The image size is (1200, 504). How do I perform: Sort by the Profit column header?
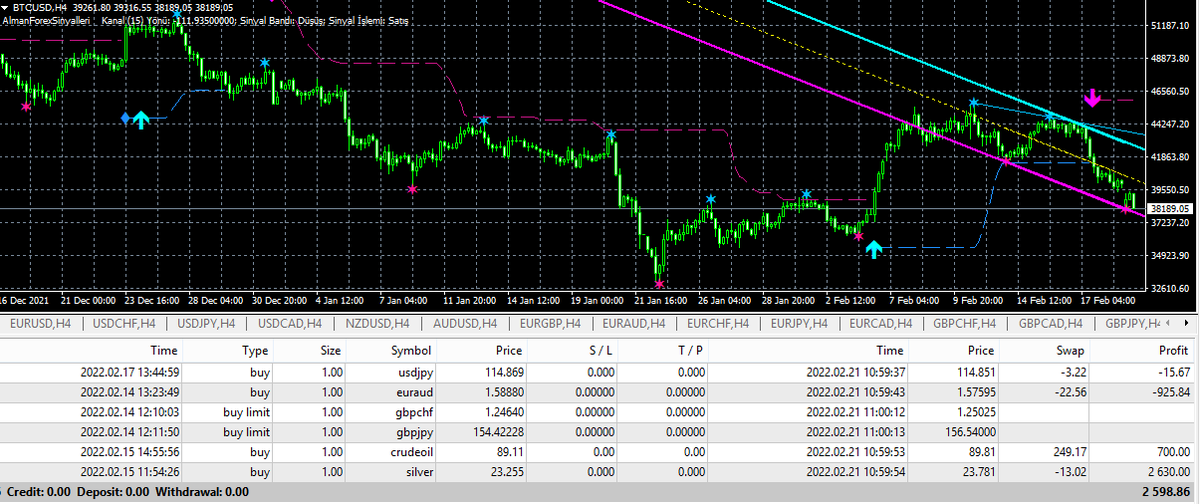tap(1172, 351)
